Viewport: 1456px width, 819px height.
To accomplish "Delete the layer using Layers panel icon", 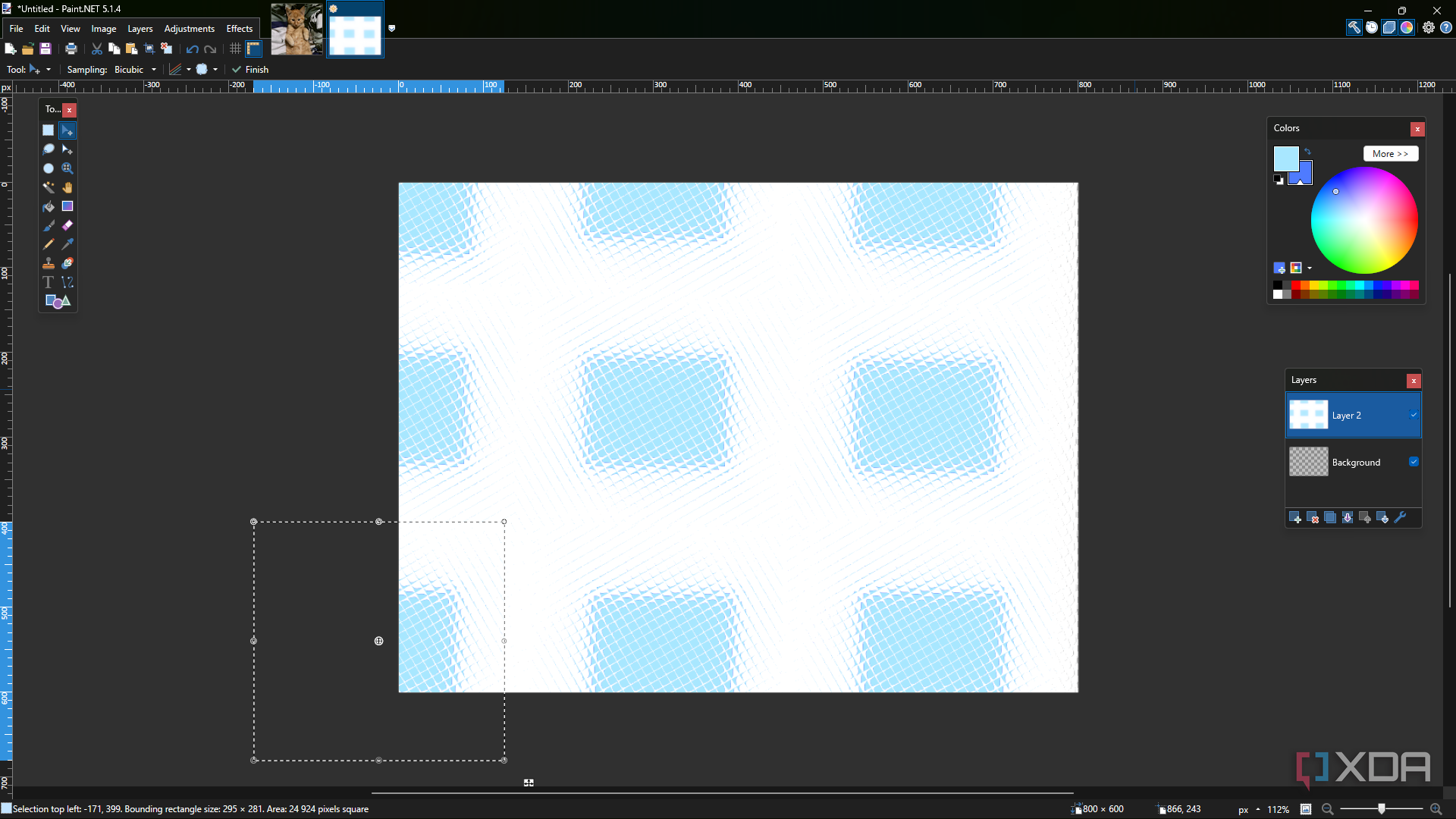I will [x=1313, y=517].
